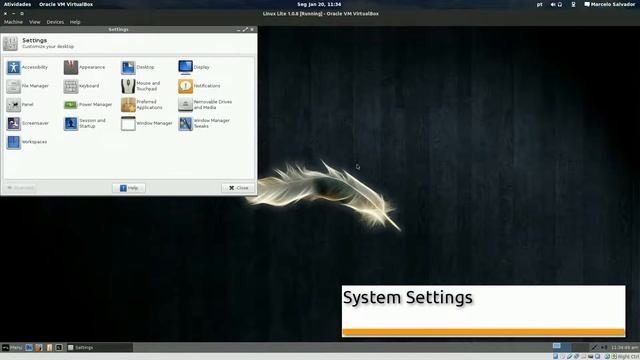Open the VirtualBox Help menu
This screenshot has height=360, width=640.
(75, 22)
